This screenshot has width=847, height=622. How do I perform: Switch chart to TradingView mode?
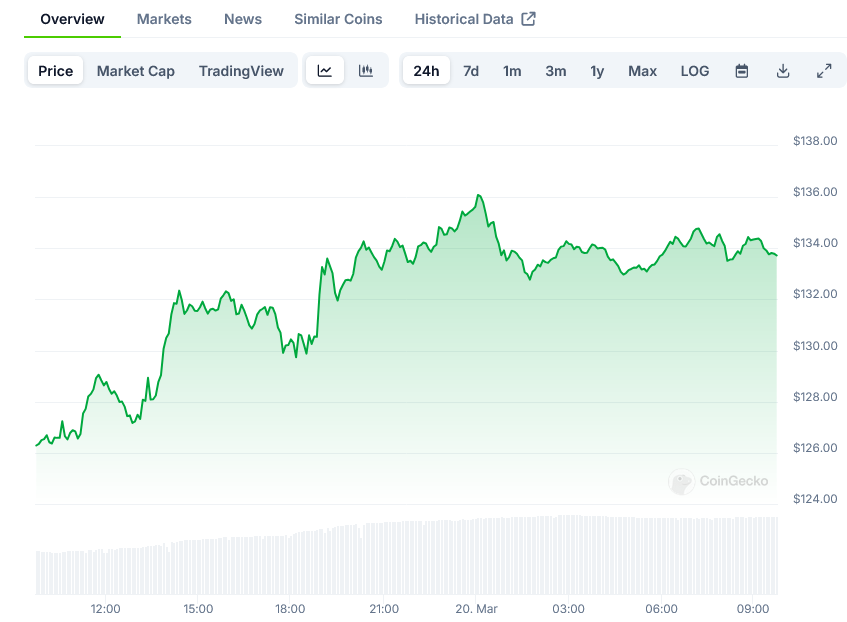pos(241,71)
